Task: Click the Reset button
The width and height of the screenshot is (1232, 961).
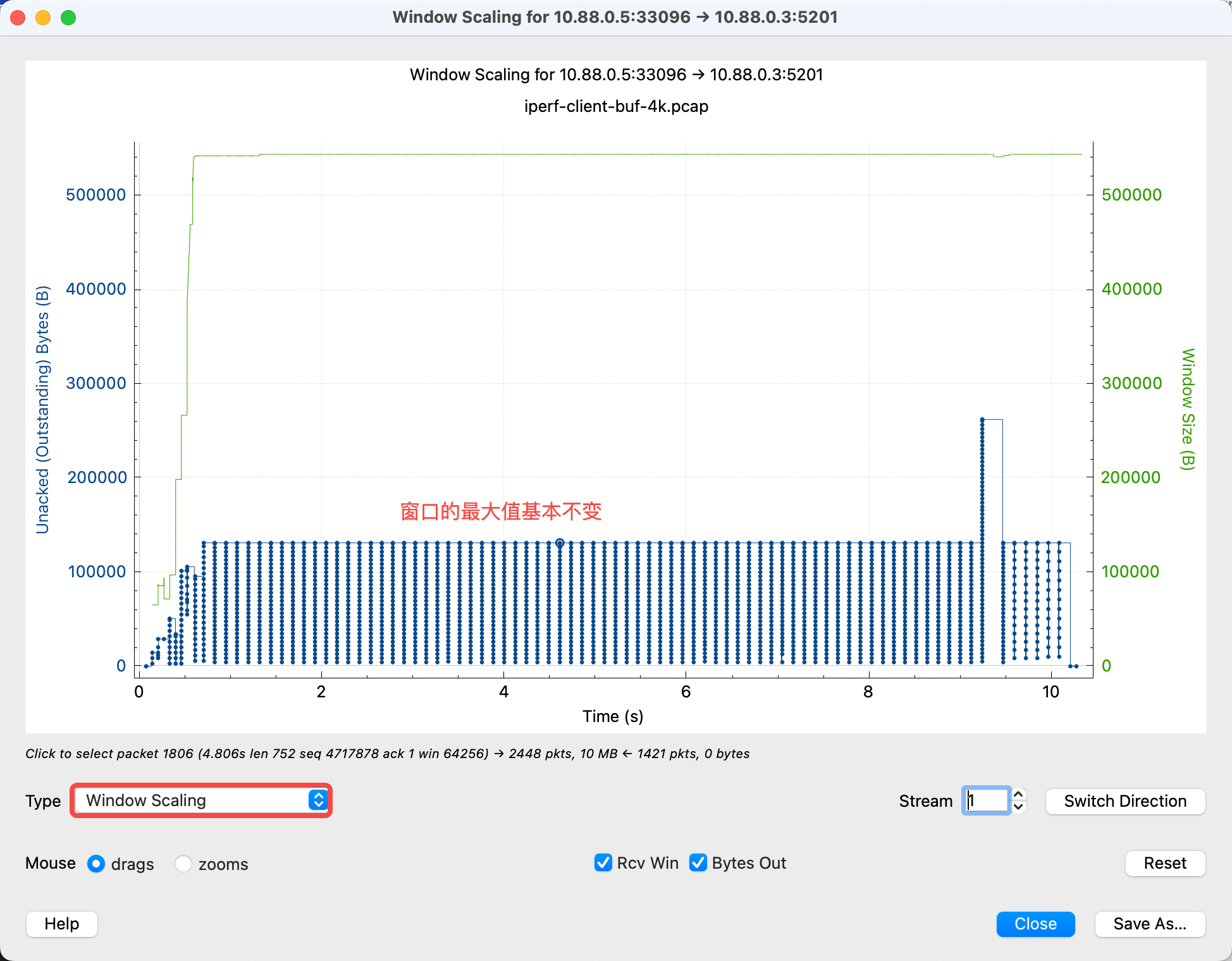Action: click(1164, 864)
